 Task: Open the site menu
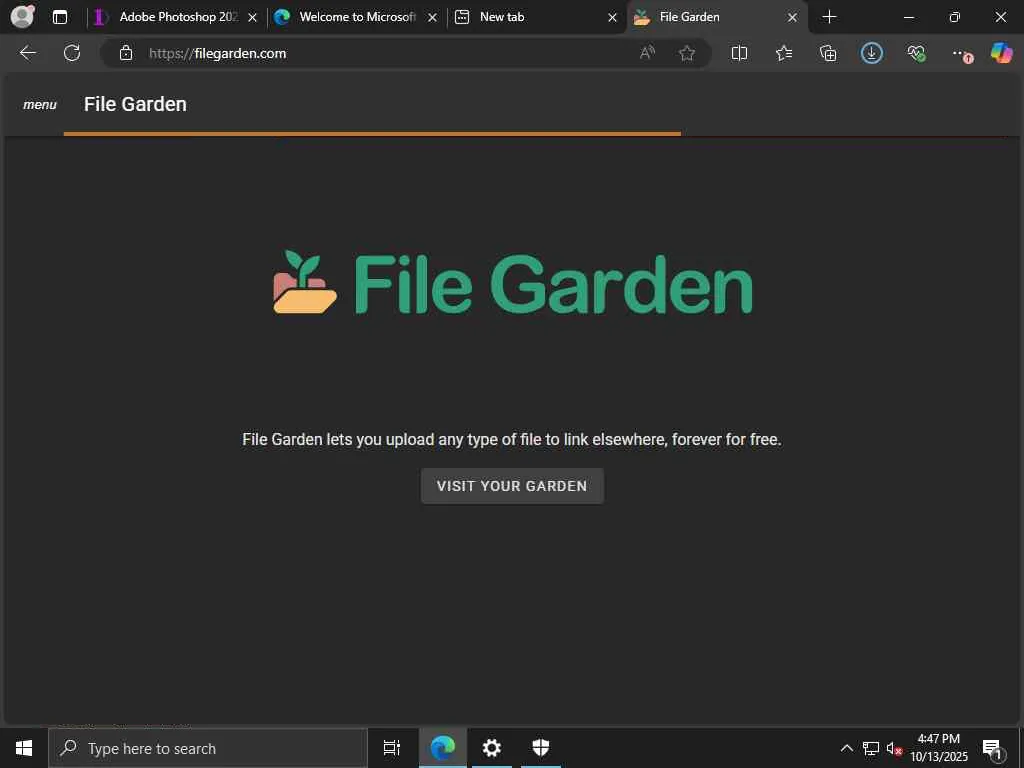click(x=40, y=104)
